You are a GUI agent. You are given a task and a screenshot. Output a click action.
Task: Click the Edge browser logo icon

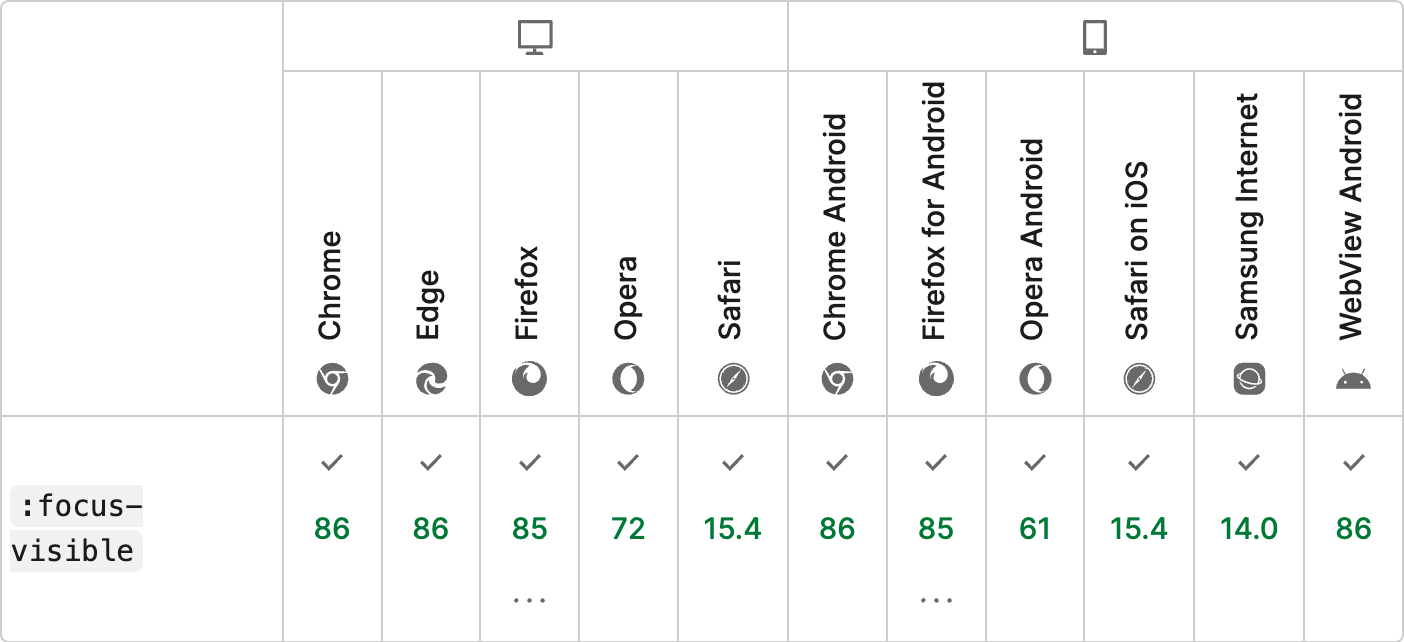point(431,380)
